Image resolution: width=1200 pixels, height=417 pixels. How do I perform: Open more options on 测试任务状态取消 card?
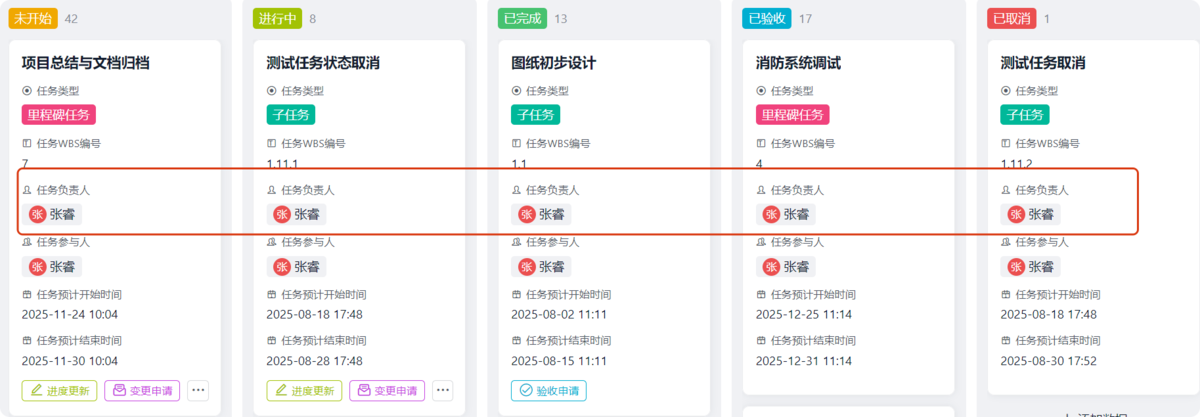coord(443,390)
